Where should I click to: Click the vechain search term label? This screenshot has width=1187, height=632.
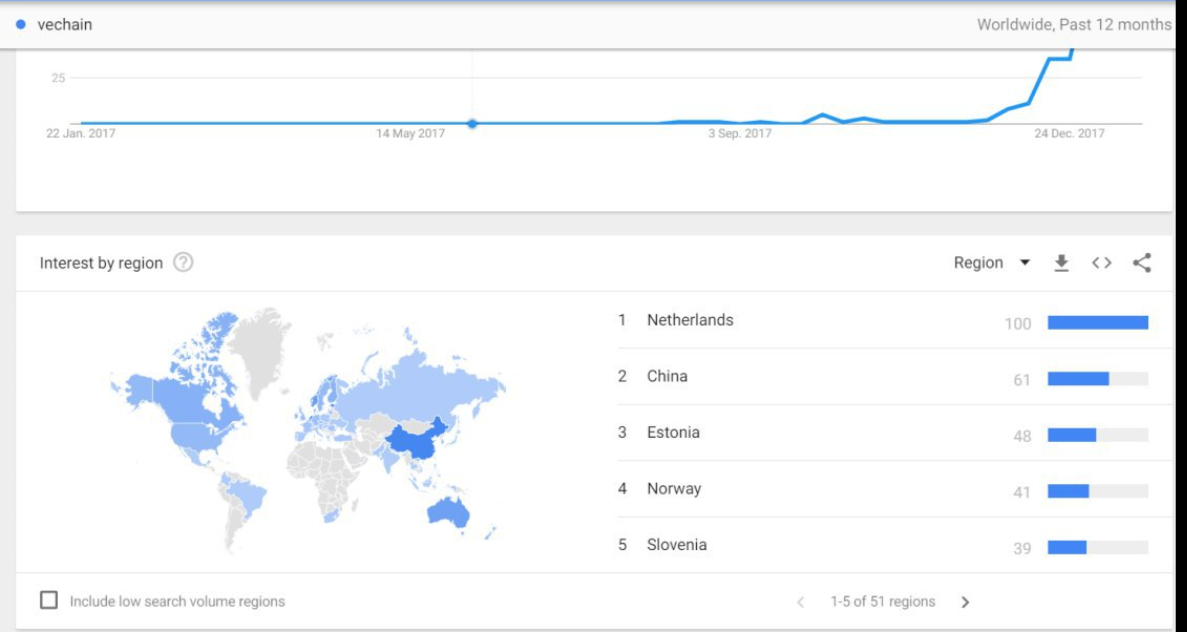(64, 24)
